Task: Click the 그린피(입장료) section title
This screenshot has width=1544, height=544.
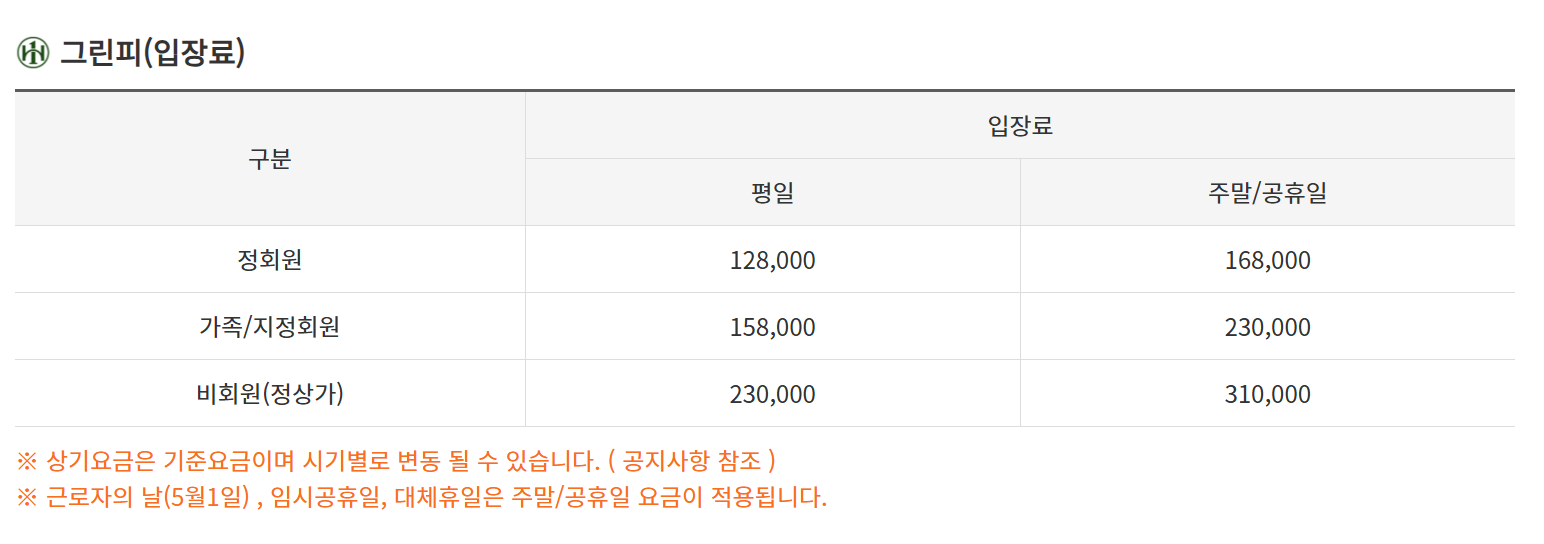Action: 152,53
